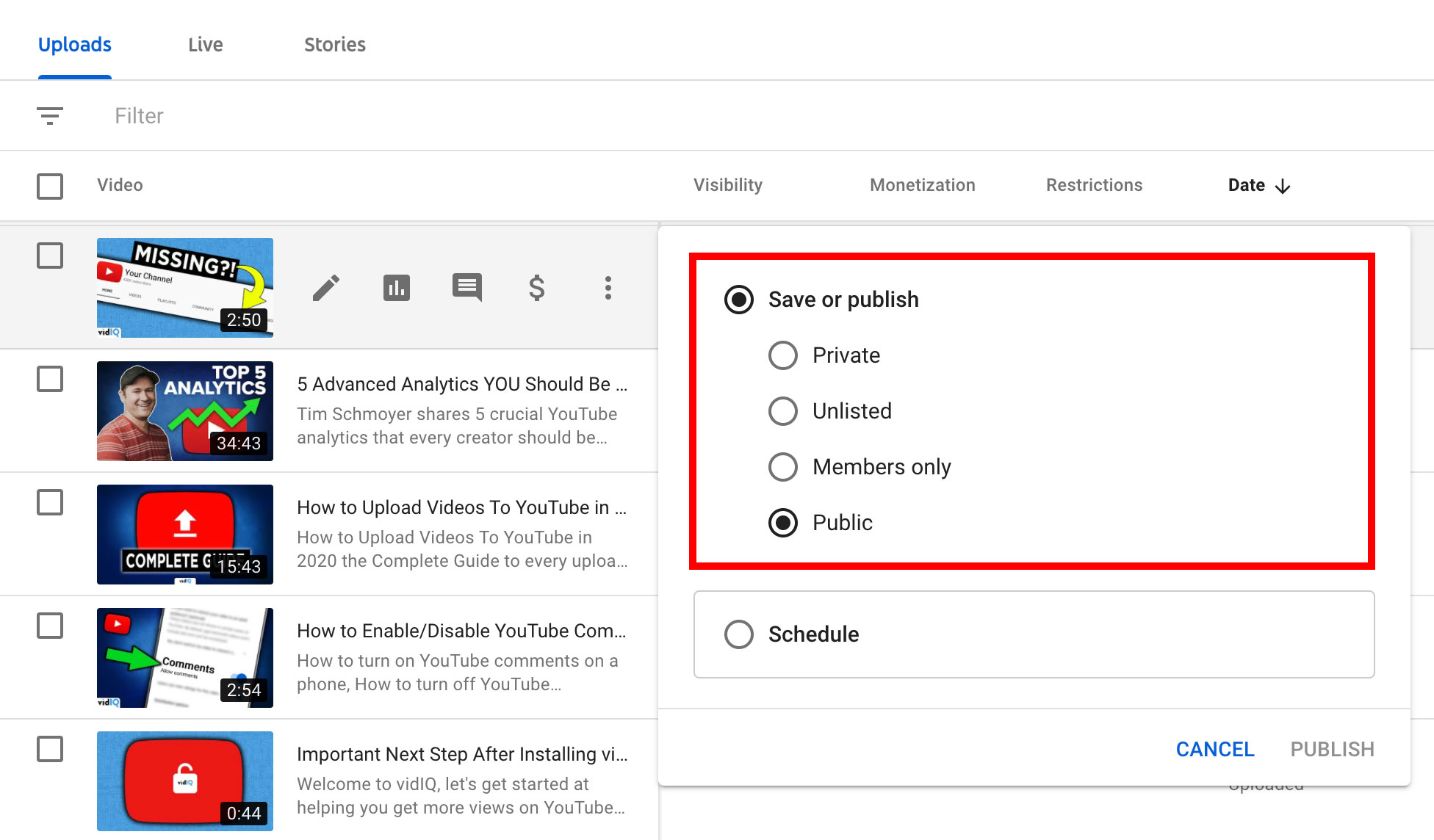The width and height of the screenshot is (1434, 840).
Task: Click the CANCEL button
Action: coord(1214,749)
